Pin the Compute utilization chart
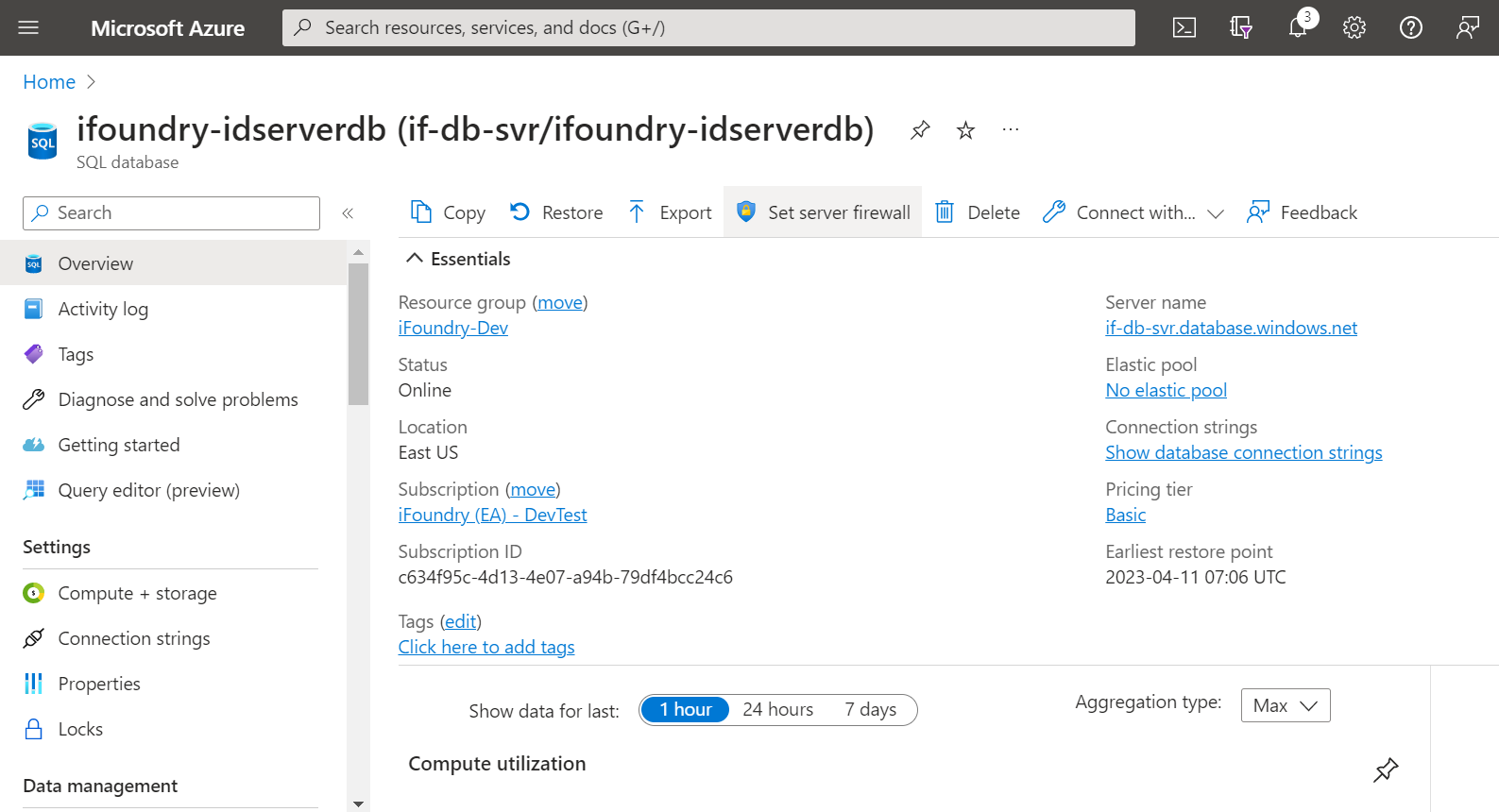Screen dimensions: 1499x812 pos(1386,770)
